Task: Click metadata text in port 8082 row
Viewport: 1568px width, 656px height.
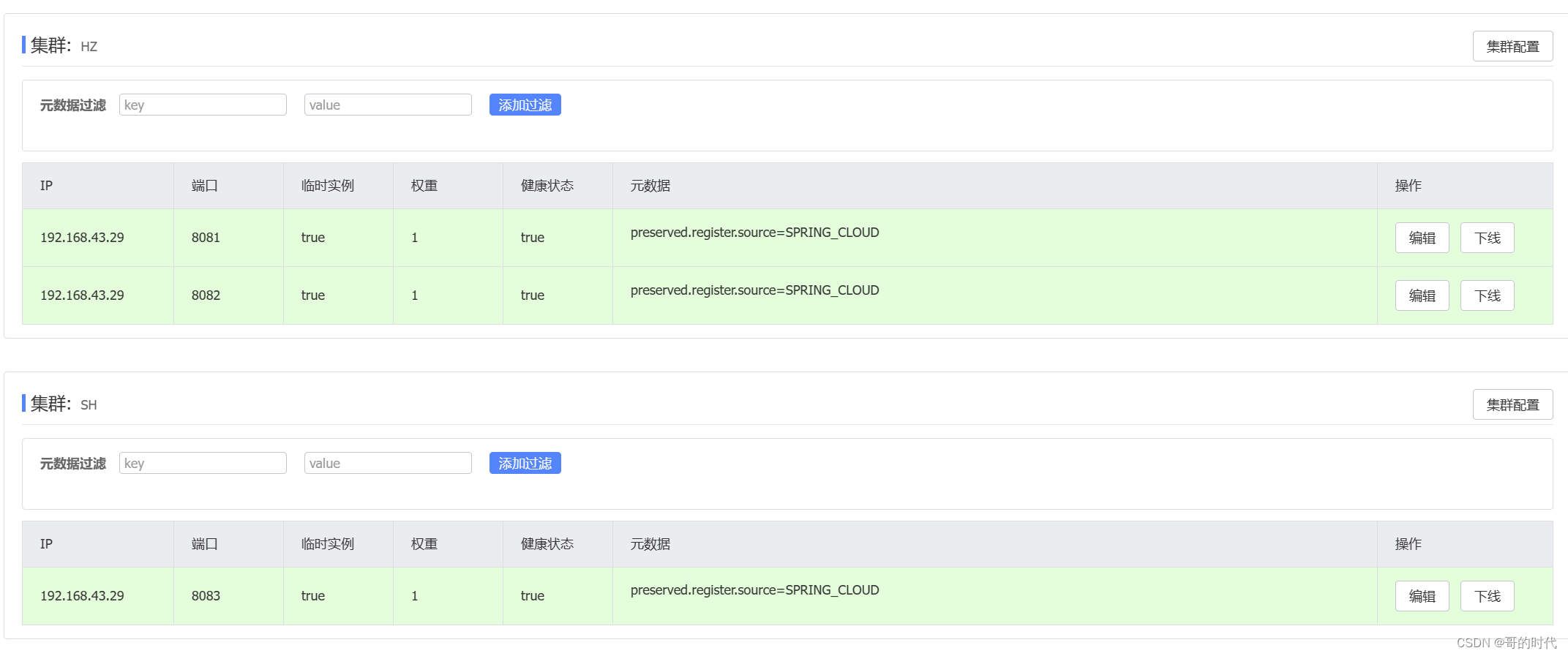Action: point(754,290)
